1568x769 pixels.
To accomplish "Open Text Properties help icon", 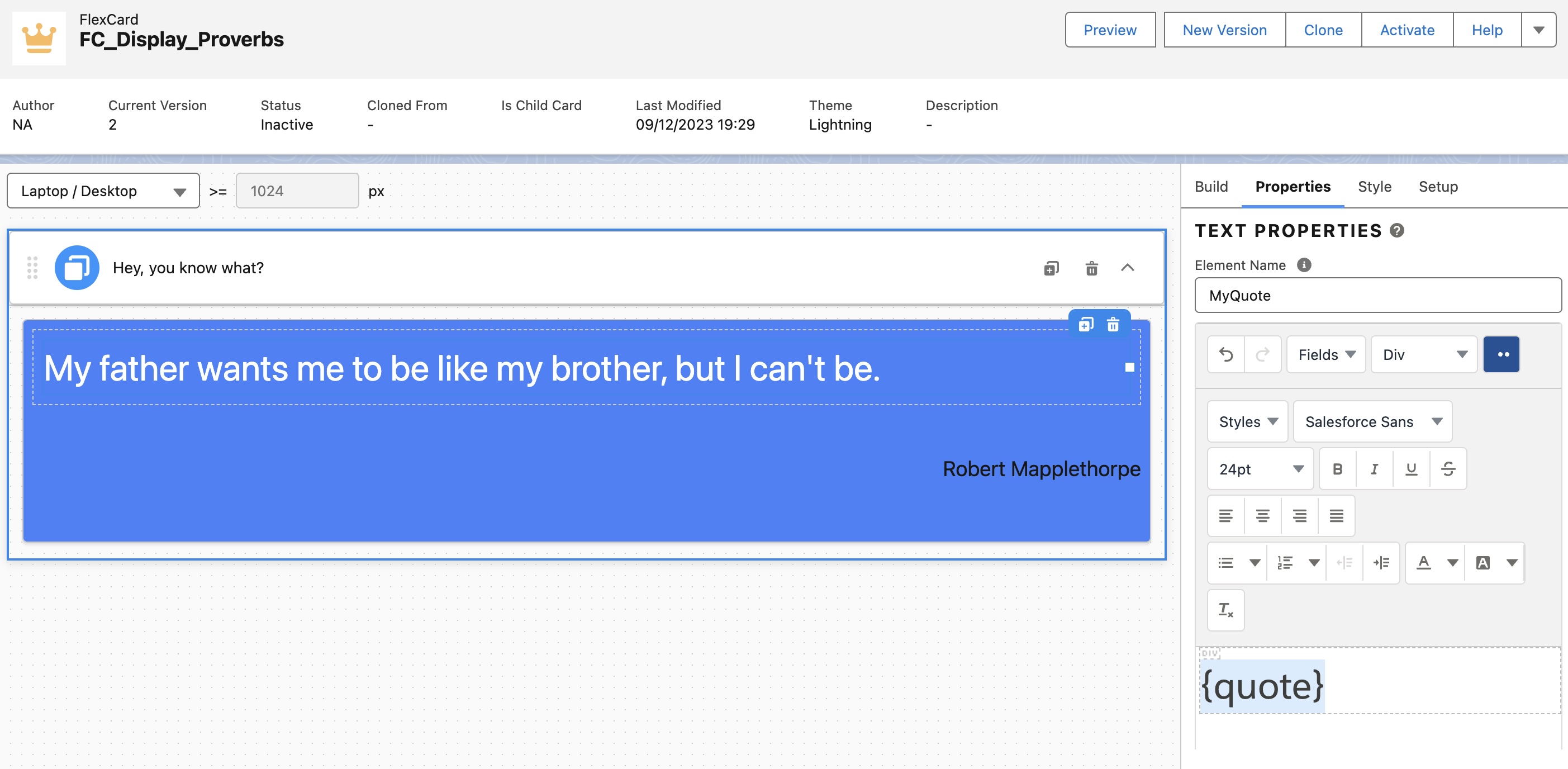I will (1397, 231).
